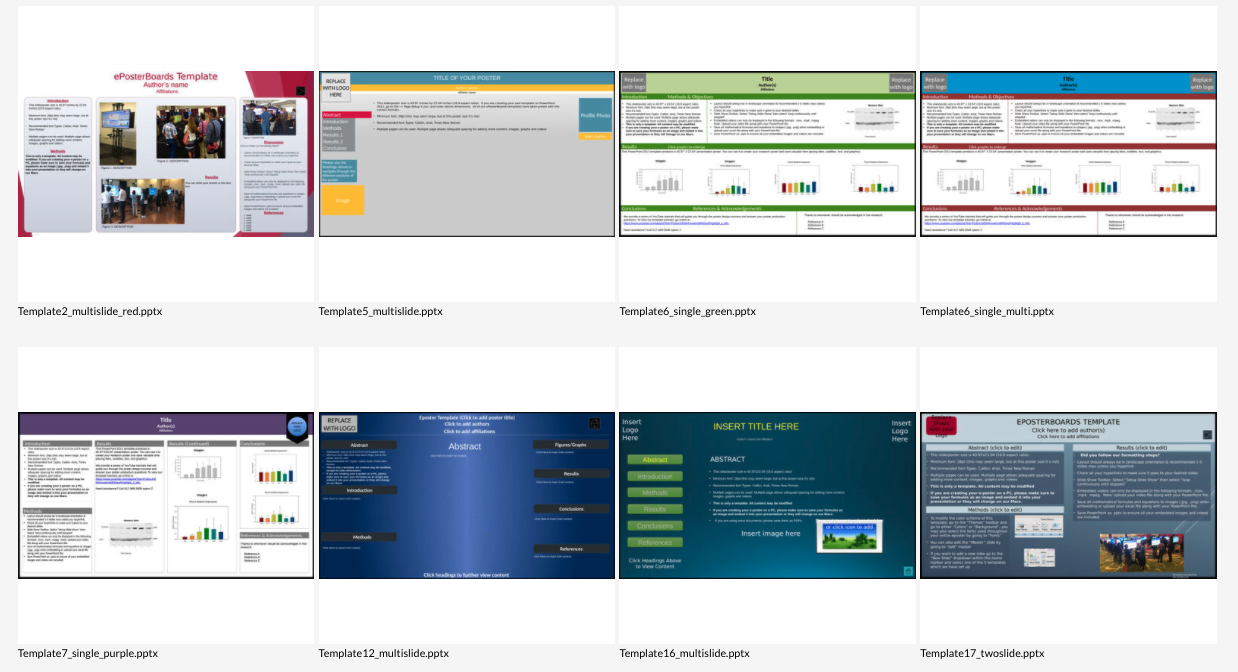Screen dimensions: 1238x672
Task: Click the Profile Photo box in Template5
Action: (x=595, y=116)
